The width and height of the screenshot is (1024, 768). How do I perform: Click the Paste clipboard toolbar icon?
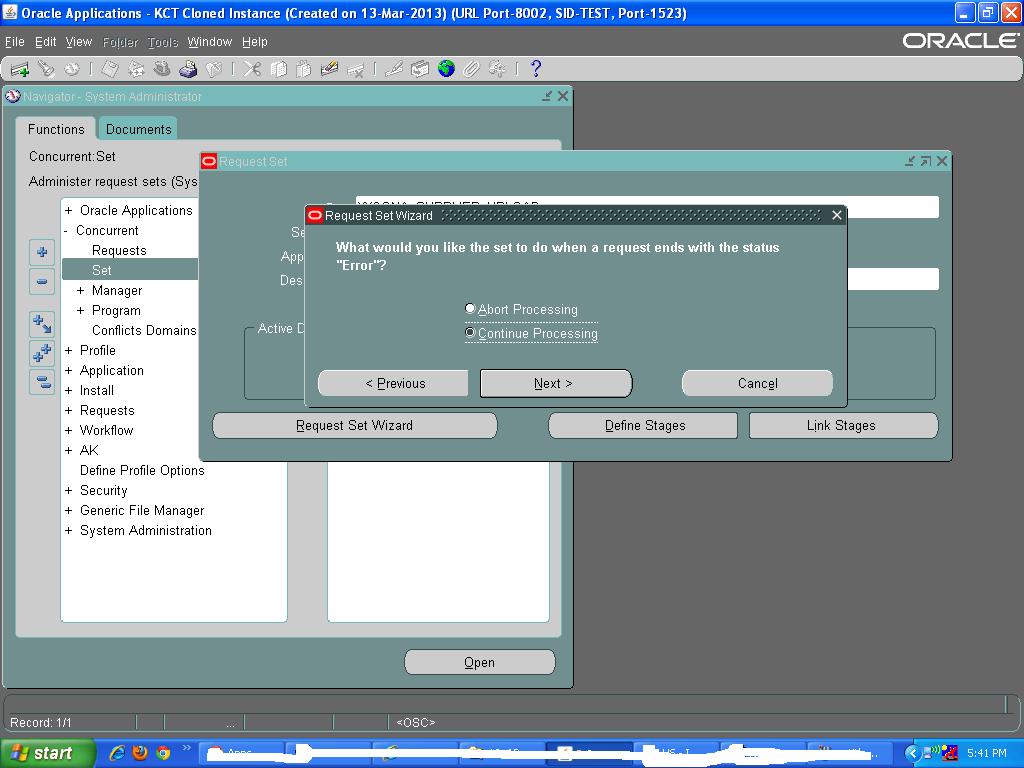[x=304, y=69]
